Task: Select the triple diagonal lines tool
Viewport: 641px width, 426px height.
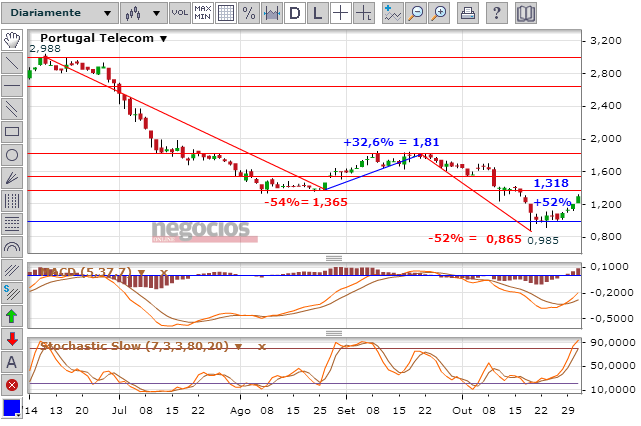Action: (x=12, y=270)
